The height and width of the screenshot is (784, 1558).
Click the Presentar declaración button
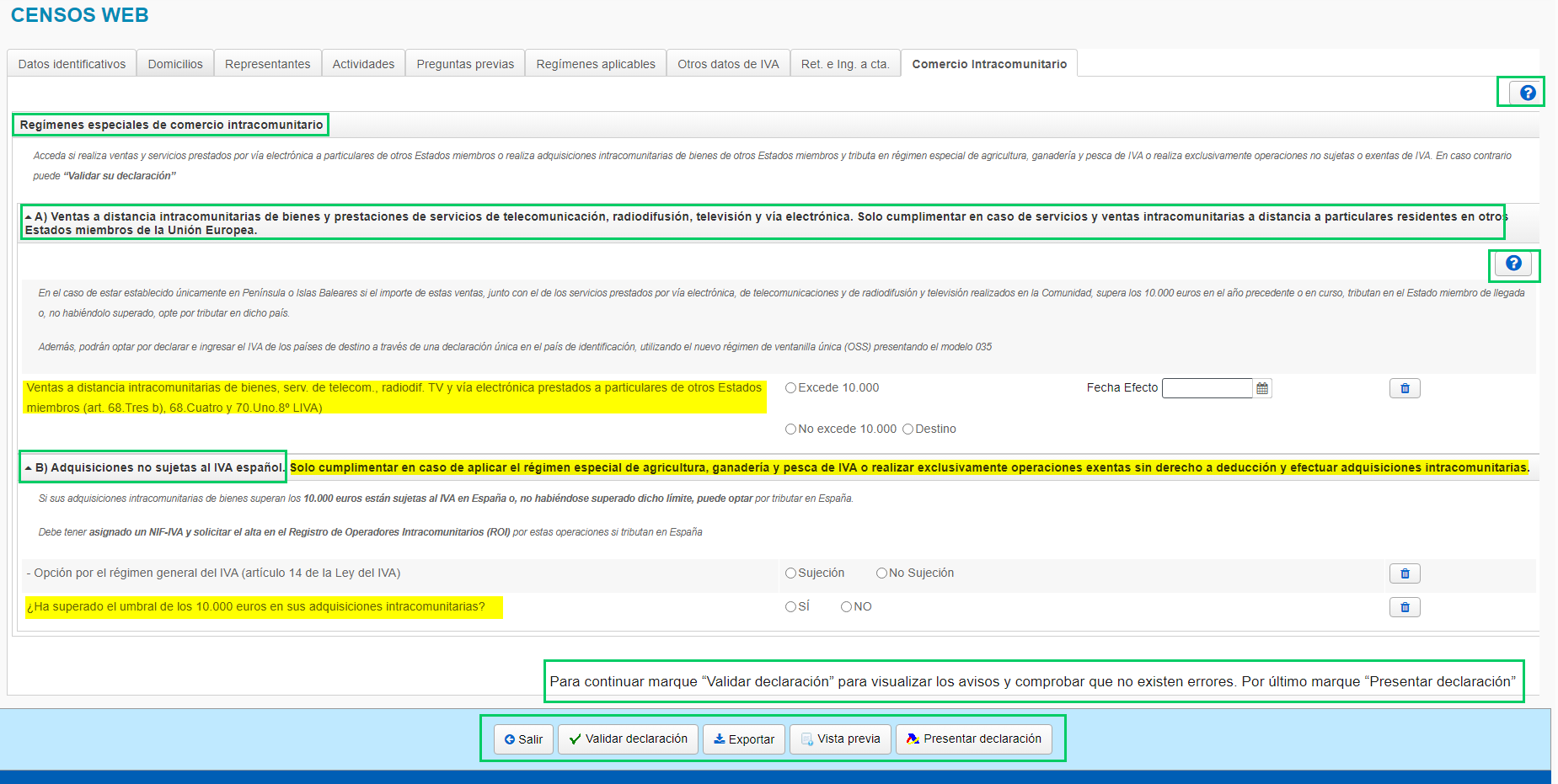973,739
